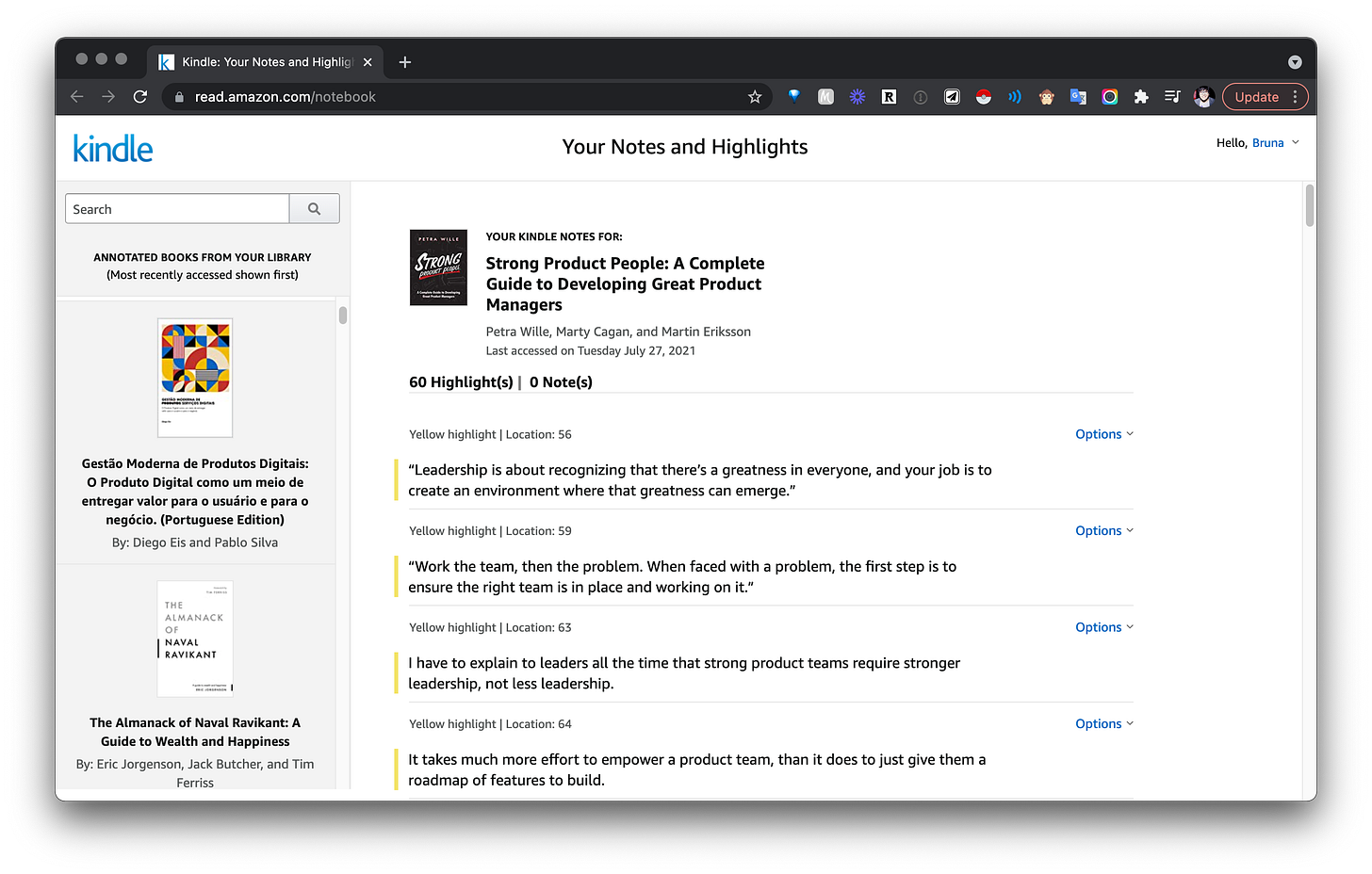This screenshot has height=874, width=1372.
Task: Select the Almanack of Naval Ravikant cover
Action: 195,639
